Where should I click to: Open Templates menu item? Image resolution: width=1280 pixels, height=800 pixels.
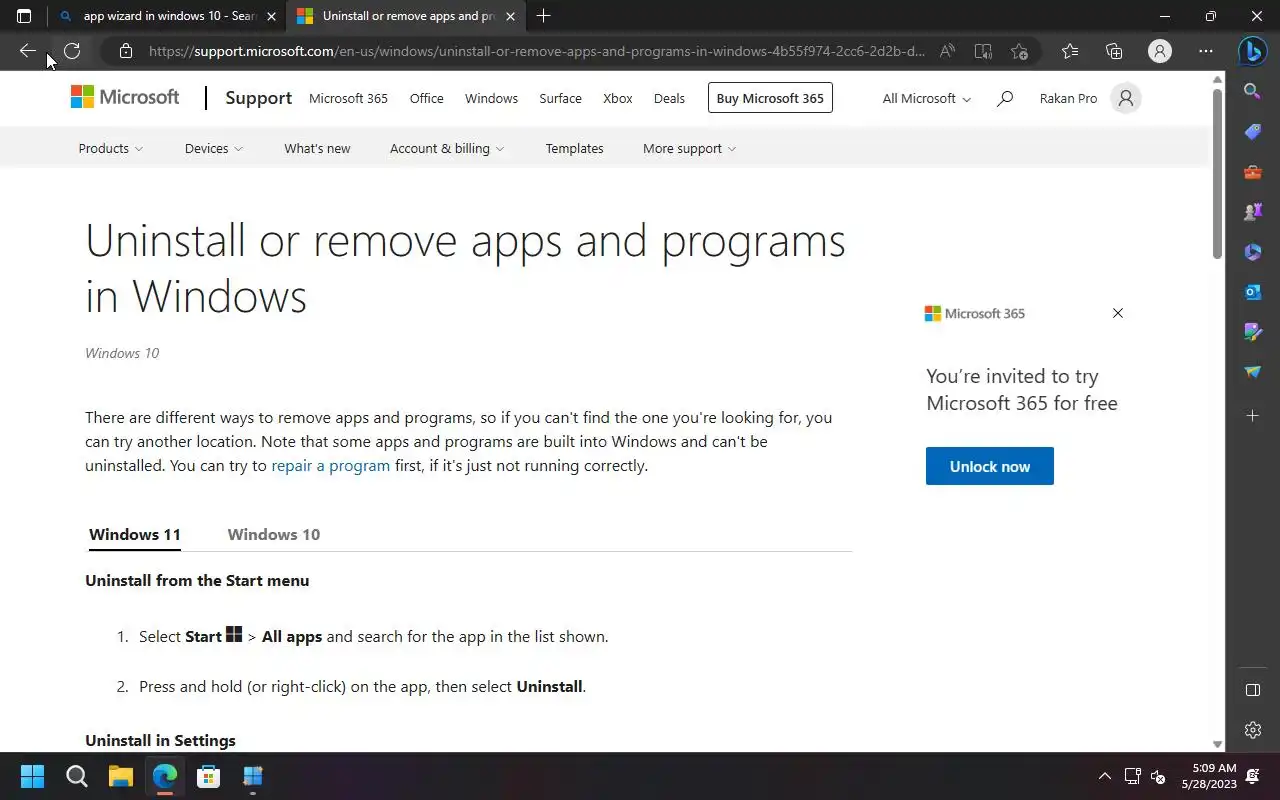click(x=574, y=148)
